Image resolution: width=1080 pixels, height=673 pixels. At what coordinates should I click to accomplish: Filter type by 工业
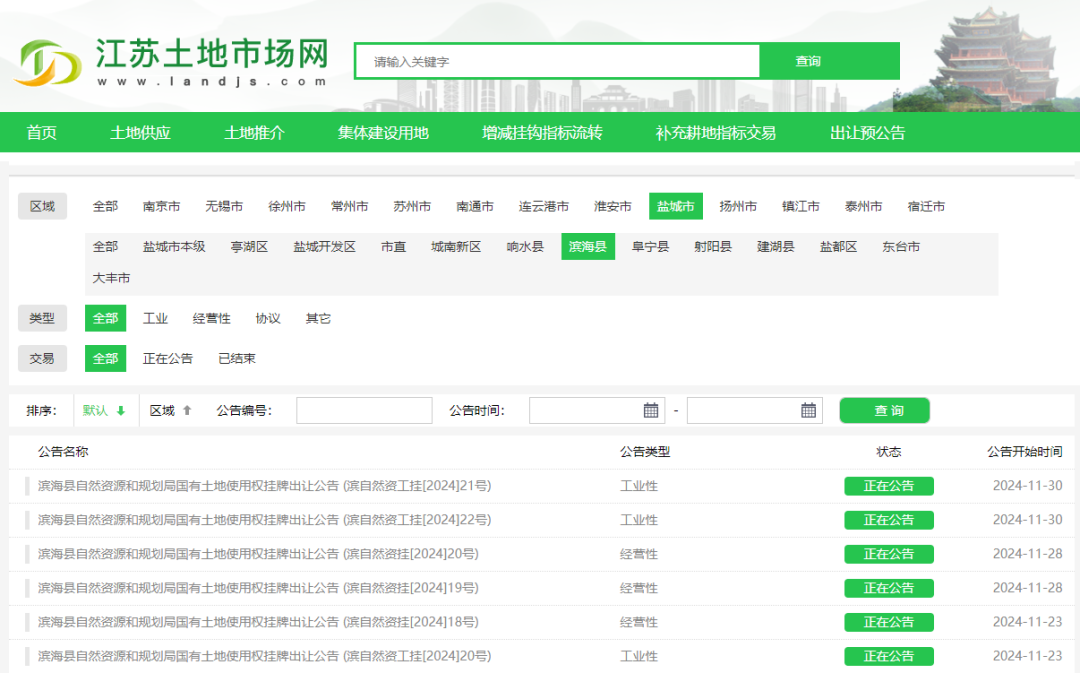pos(155,318)
